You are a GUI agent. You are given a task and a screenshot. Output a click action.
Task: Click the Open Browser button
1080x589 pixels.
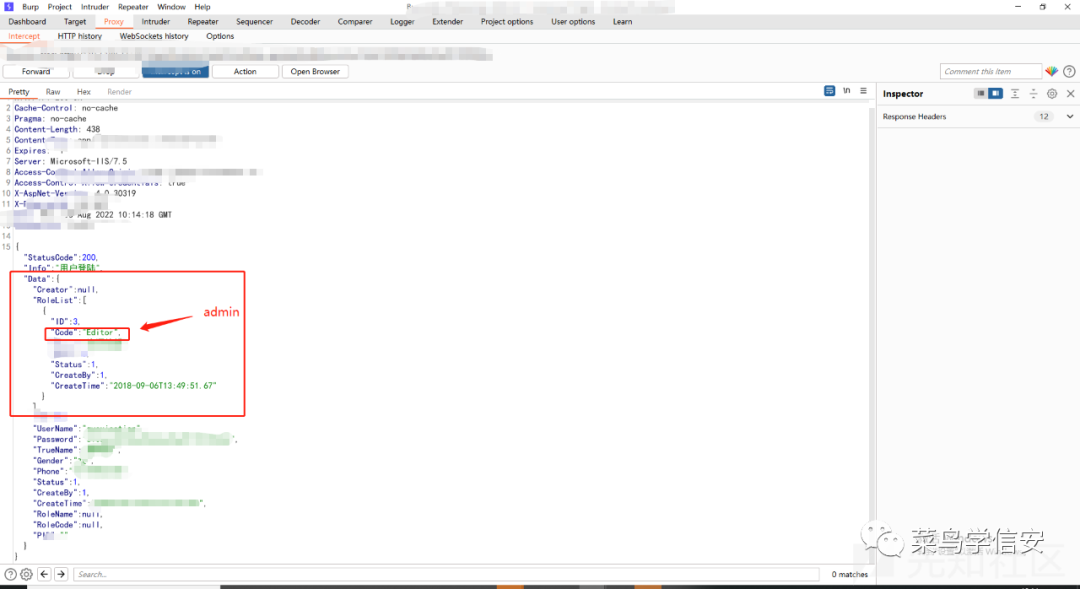[x=315, y=71]
